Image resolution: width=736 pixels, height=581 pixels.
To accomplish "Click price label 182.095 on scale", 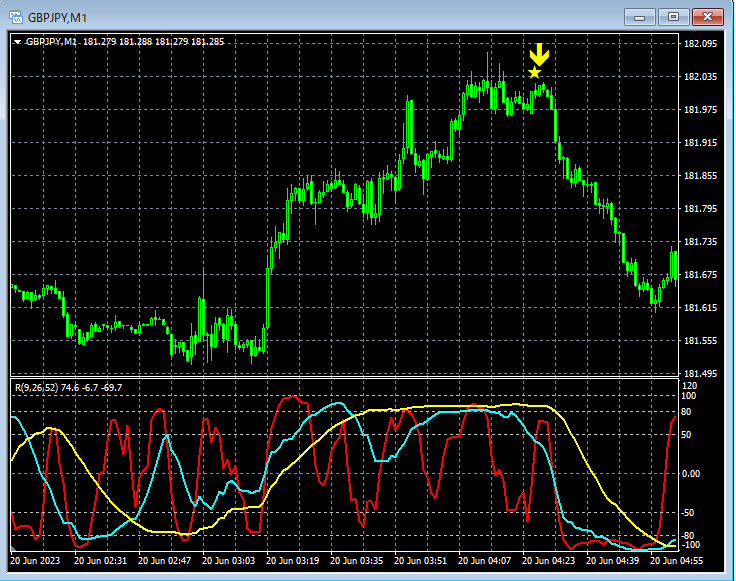I will coord(701,44).
